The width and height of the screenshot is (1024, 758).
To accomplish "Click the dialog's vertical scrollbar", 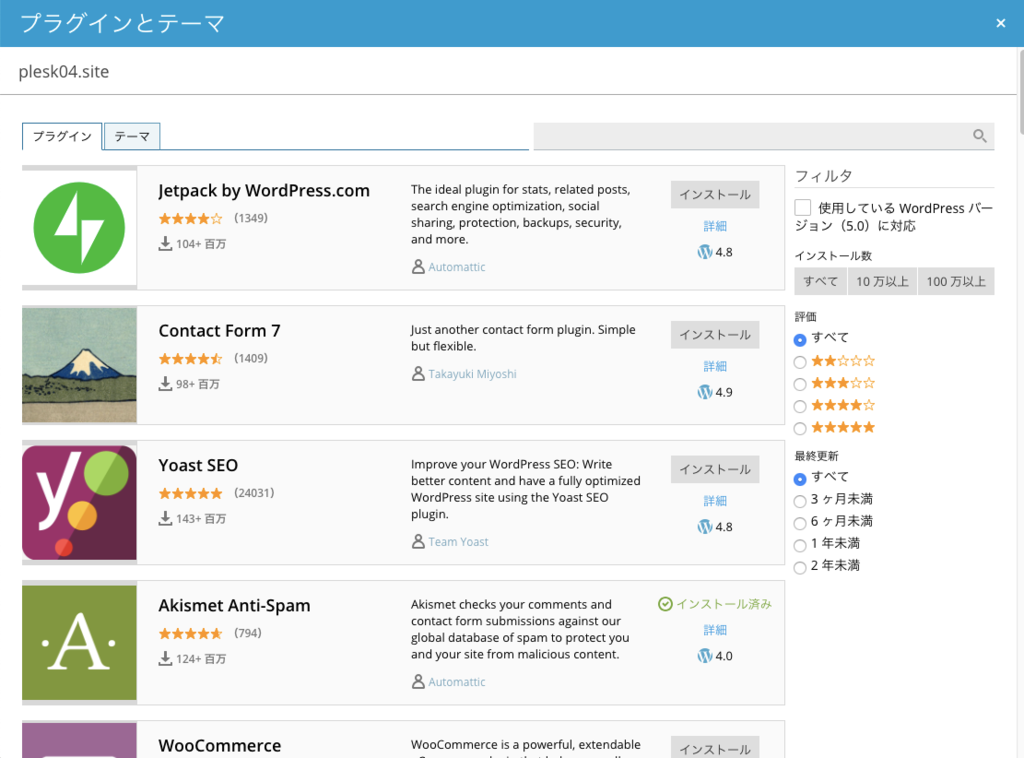I will coord(1020,91).
